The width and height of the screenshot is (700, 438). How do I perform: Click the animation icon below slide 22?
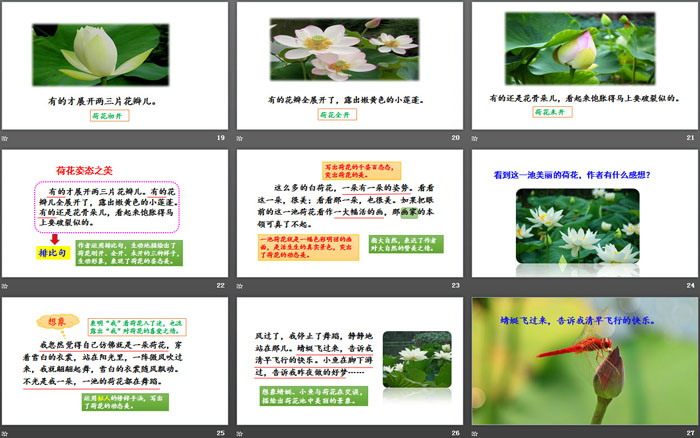pos(6,285)
